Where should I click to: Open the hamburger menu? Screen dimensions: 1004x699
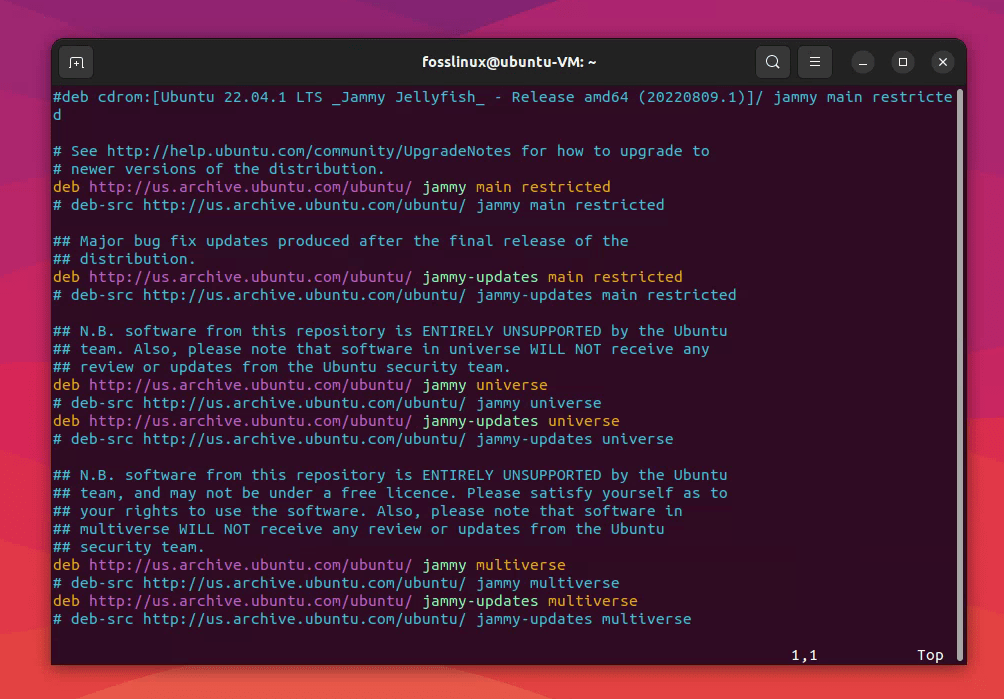coord(814,62)
